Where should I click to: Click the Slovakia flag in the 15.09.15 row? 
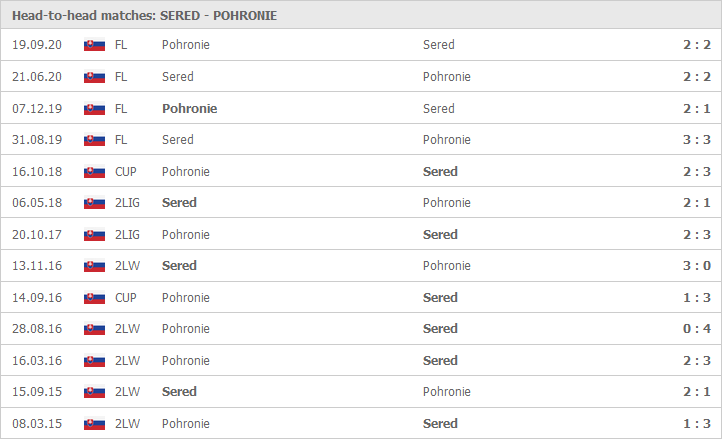tap(94, 392)
